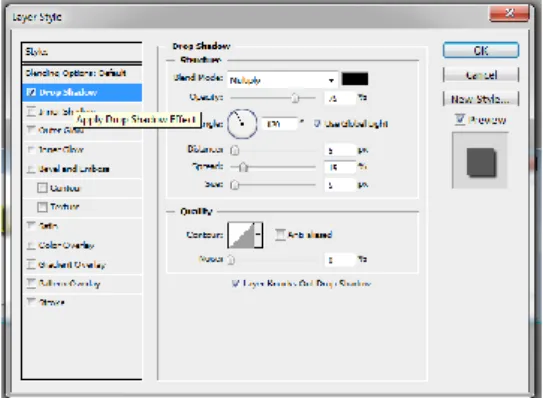Image resolution: width=543 pixels, height=398 pixels.
Task: Close the Layer Style dialog
Action: pos(509,14)
